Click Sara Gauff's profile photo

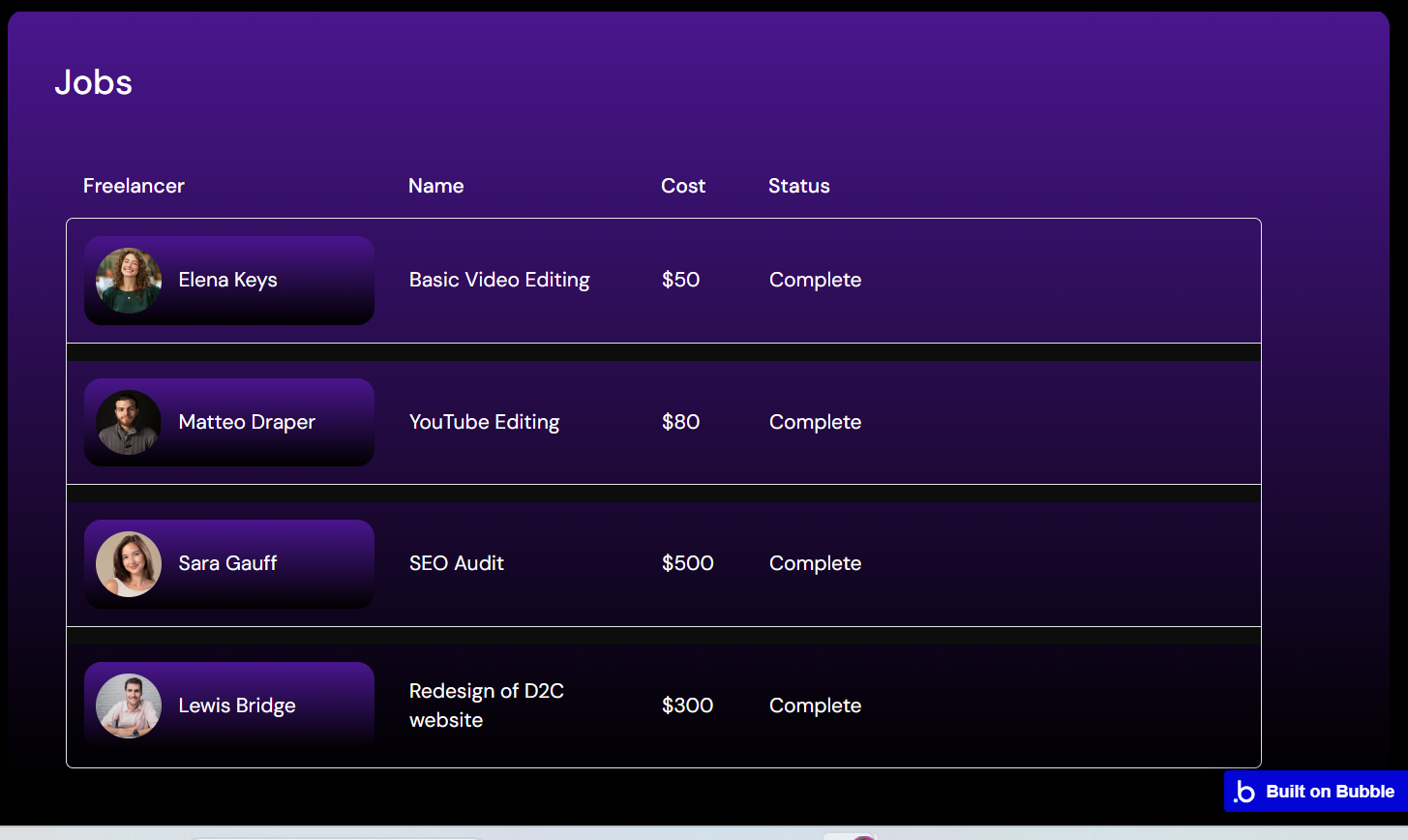point(129,564)
